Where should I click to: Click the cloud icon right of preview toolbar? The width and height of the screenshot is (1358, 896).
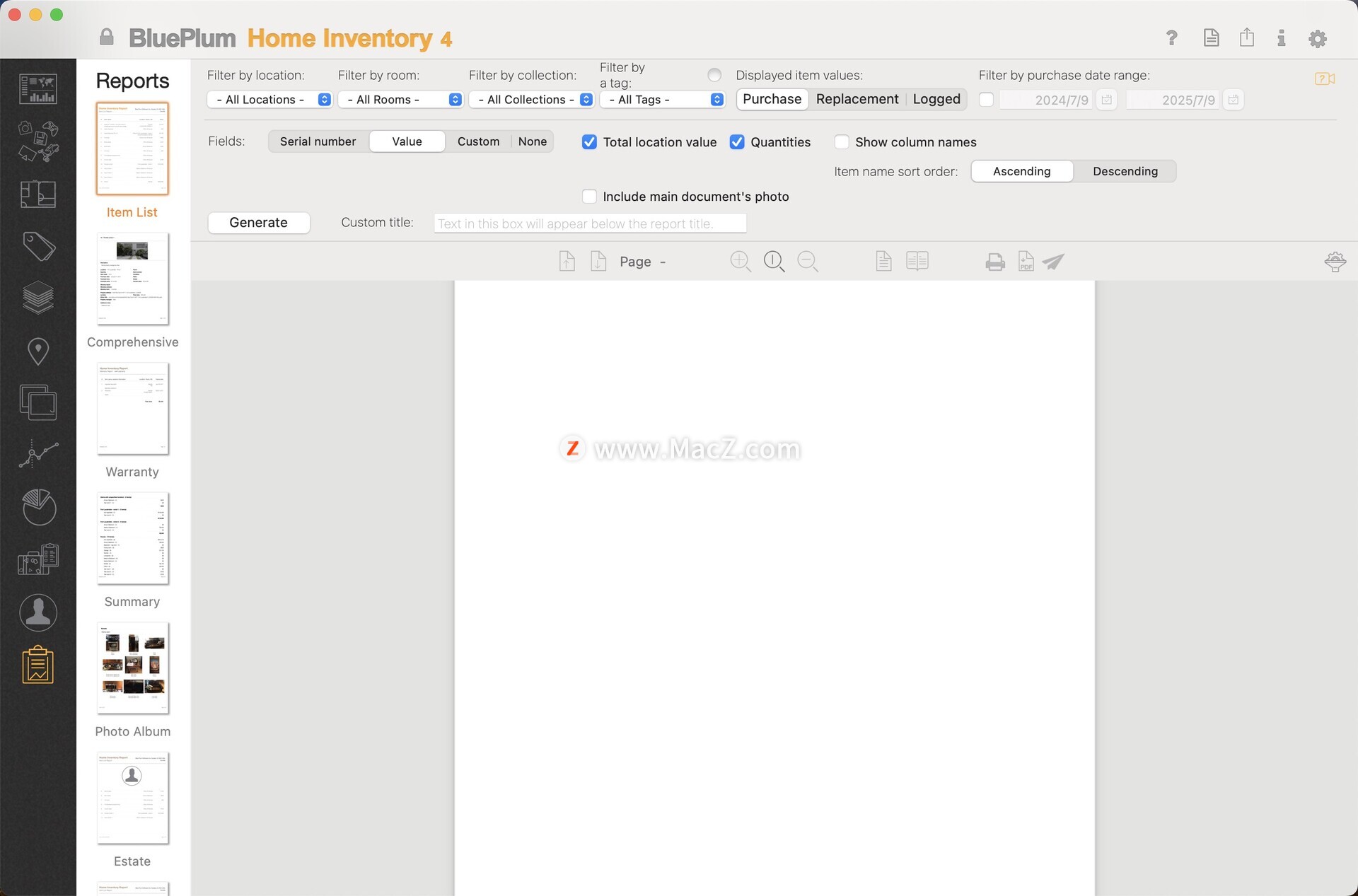pyautogui.click(x=1335, y=262)
